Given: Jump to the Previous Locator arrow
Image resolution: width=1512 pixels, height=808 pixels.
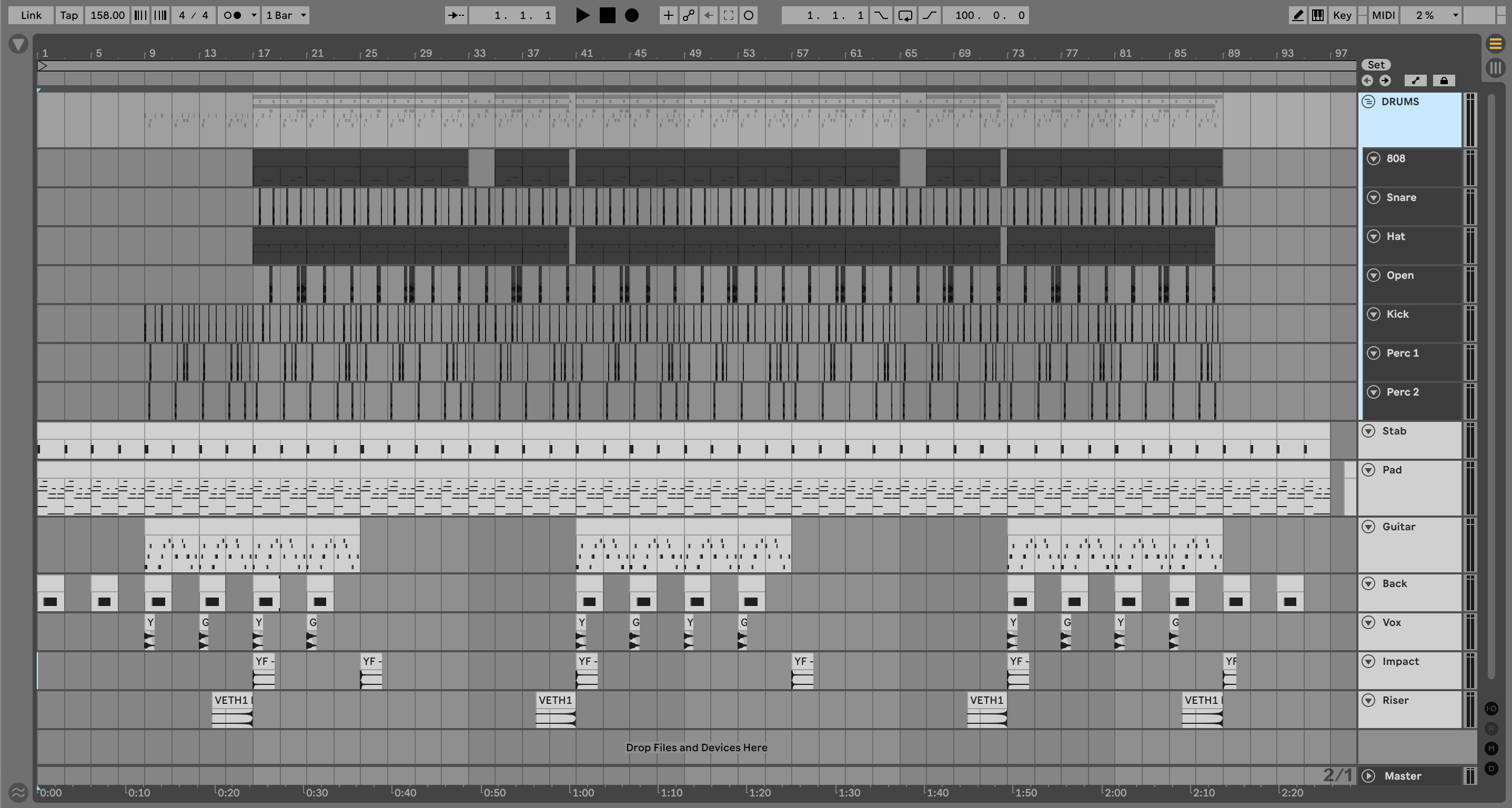Looking at the screenshot, I should click(x=1367, y=80).
